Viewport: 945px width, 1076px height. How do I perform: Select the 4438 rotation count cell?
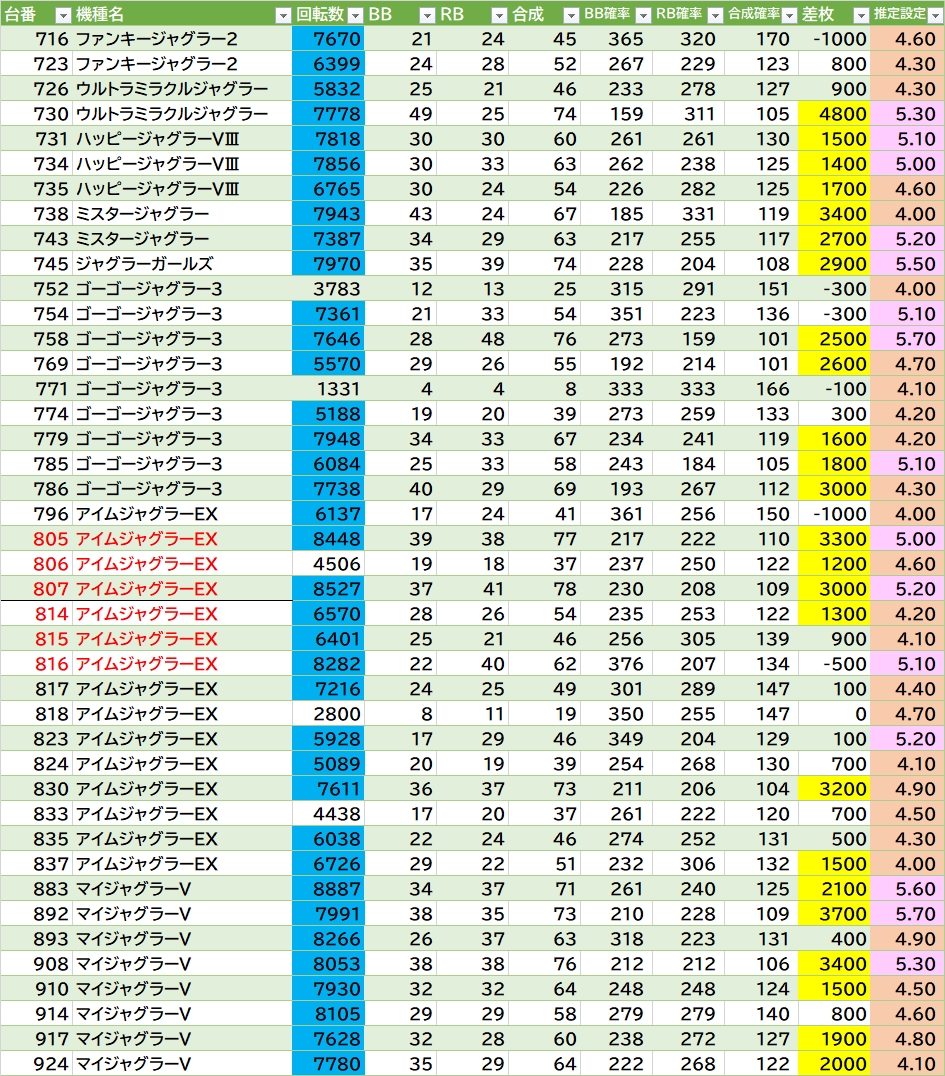328,814
